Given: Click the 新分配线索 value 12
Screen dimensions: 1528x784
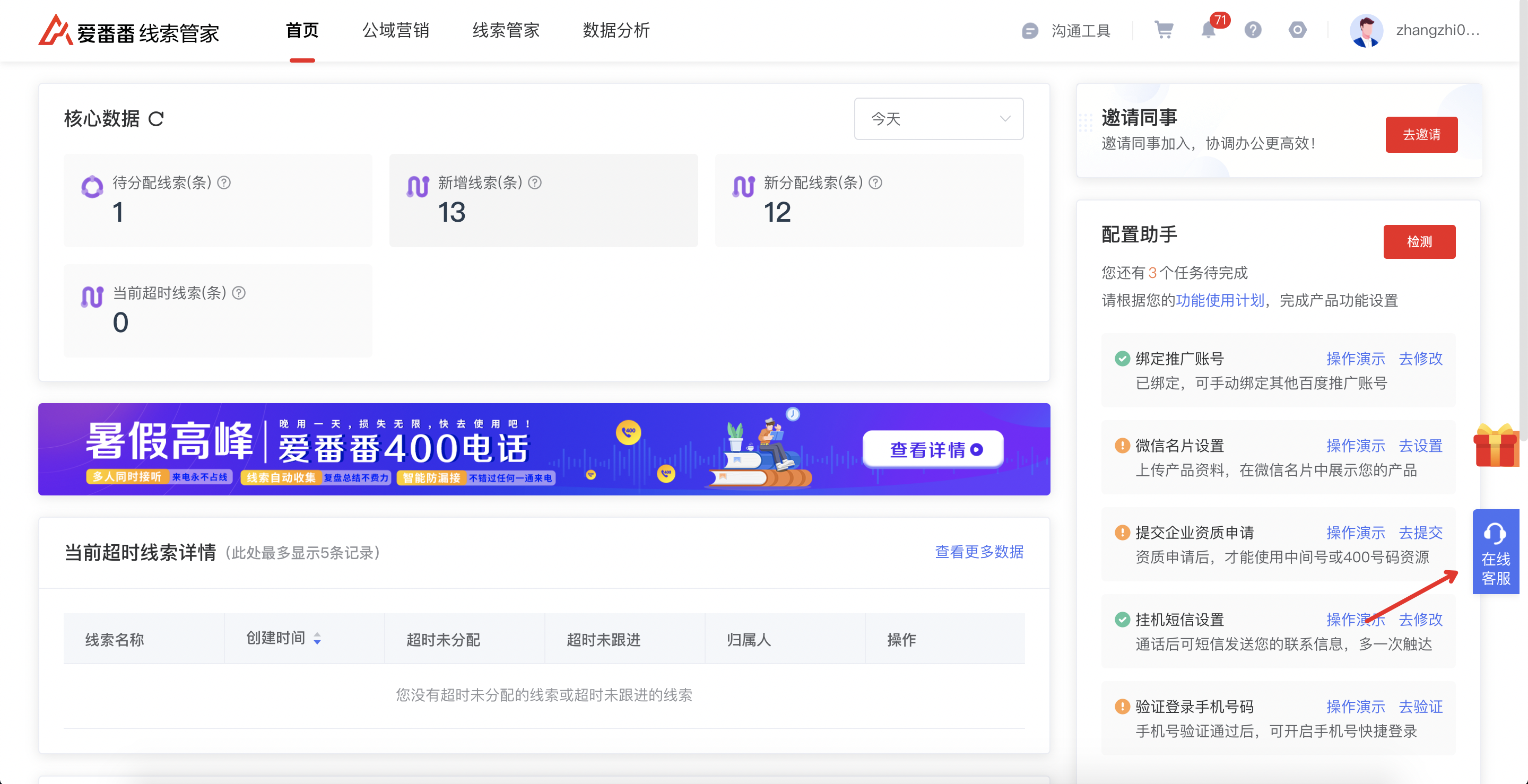Looking at the screenshot, I should 777,212.
